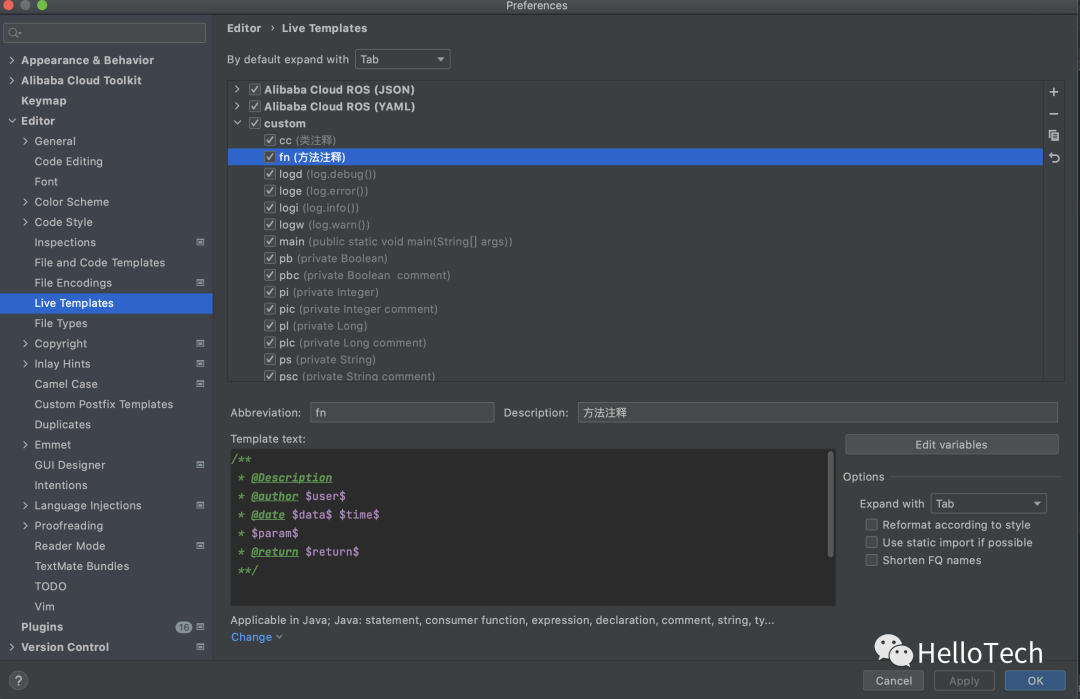This screenshot has height=699, width=1080.
Task: Click the plugins update count badge
Action: pos(183,627)
